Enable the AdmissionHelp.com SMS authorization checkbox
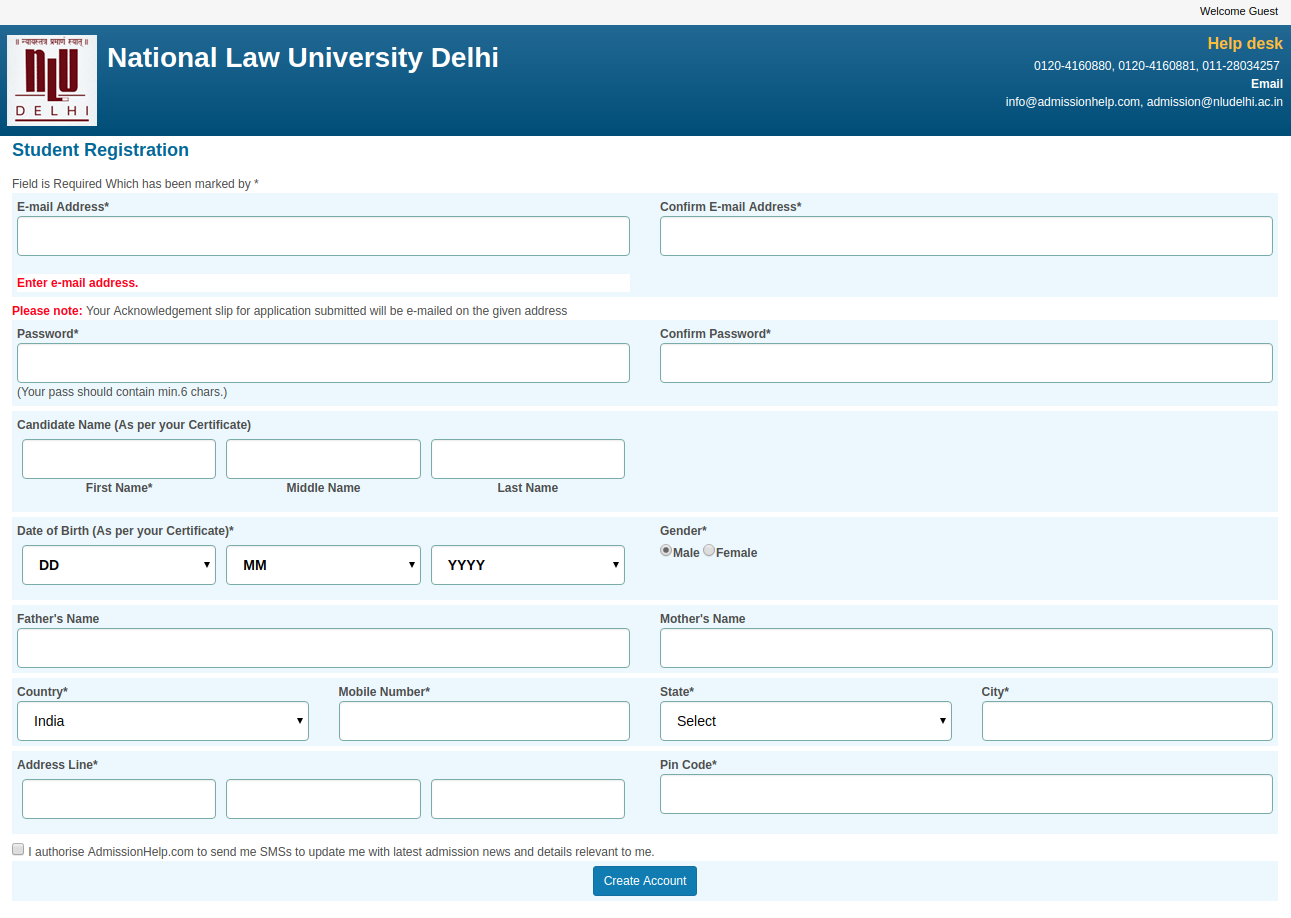Viewport: 1291px width, 918px height. tap(17, 848)
